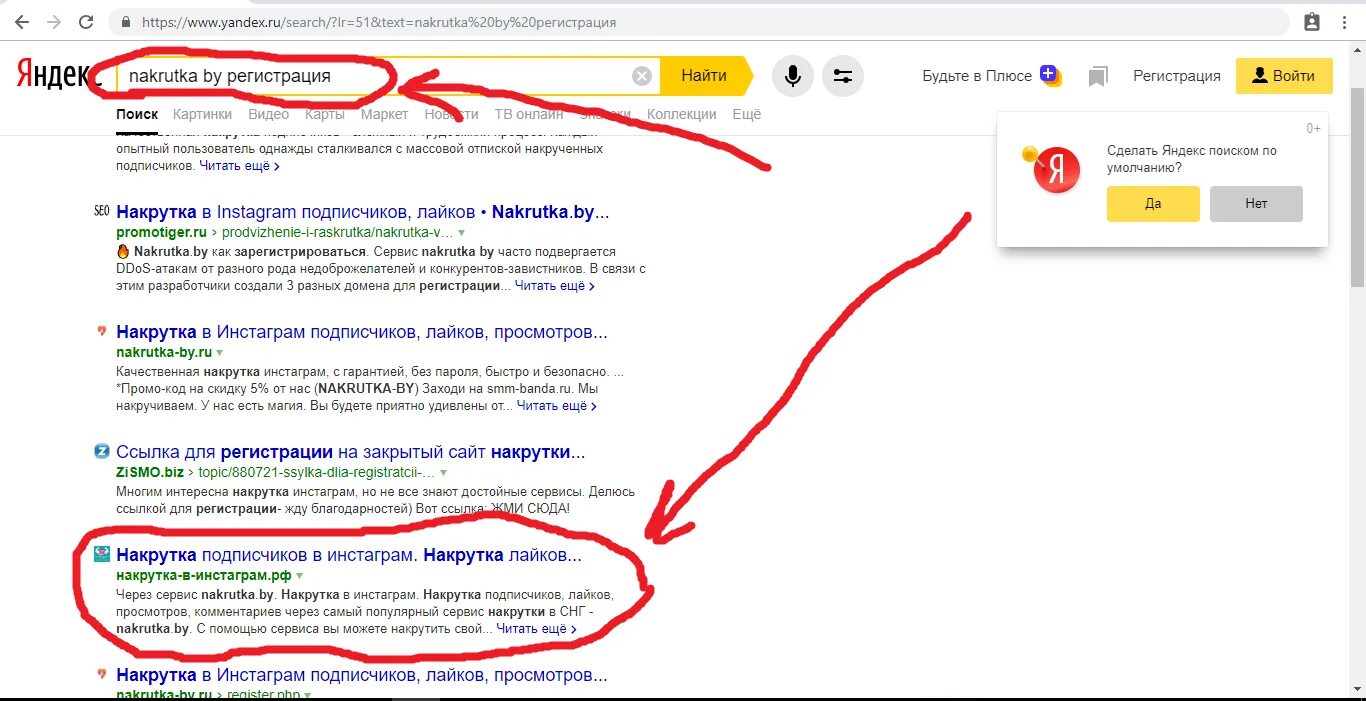Open the Будьте в Плюсе link
1366x701 pixels.
(x=977, y=76)
